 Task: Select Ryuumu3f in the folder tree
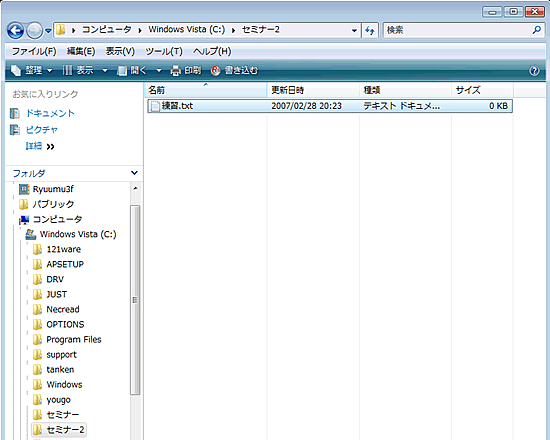53,189
